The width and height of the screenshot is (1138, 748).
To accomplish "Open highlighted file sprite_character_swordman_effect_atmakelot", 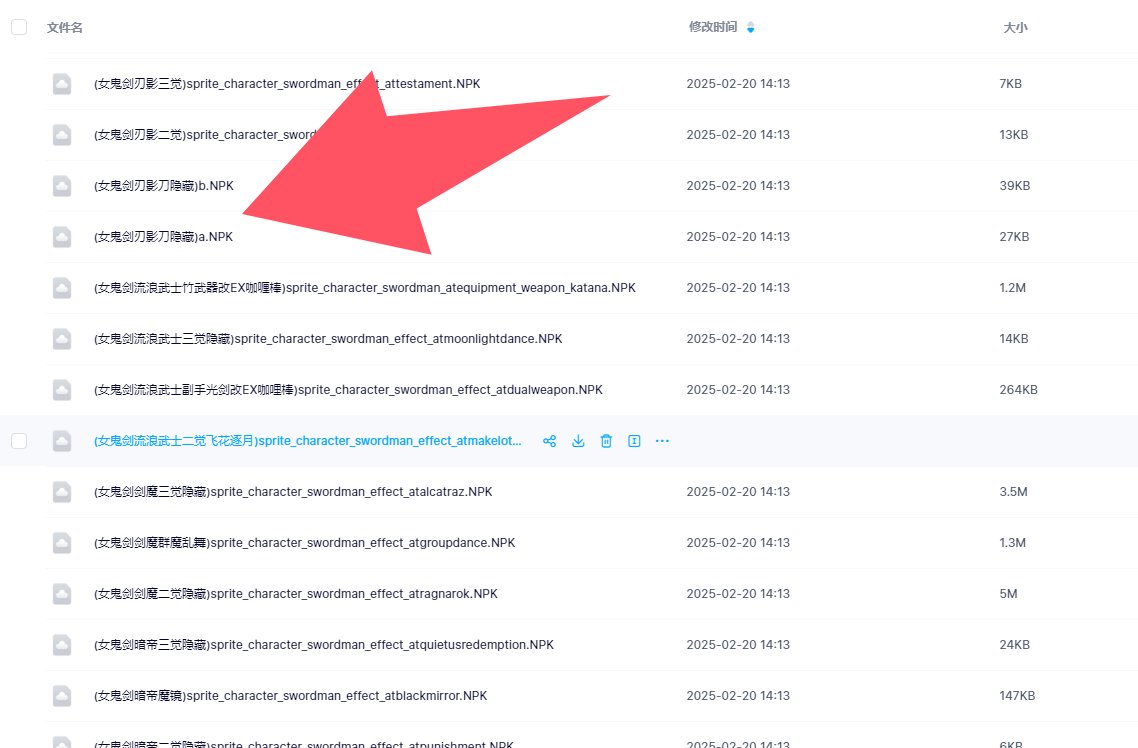I will 308,441.
